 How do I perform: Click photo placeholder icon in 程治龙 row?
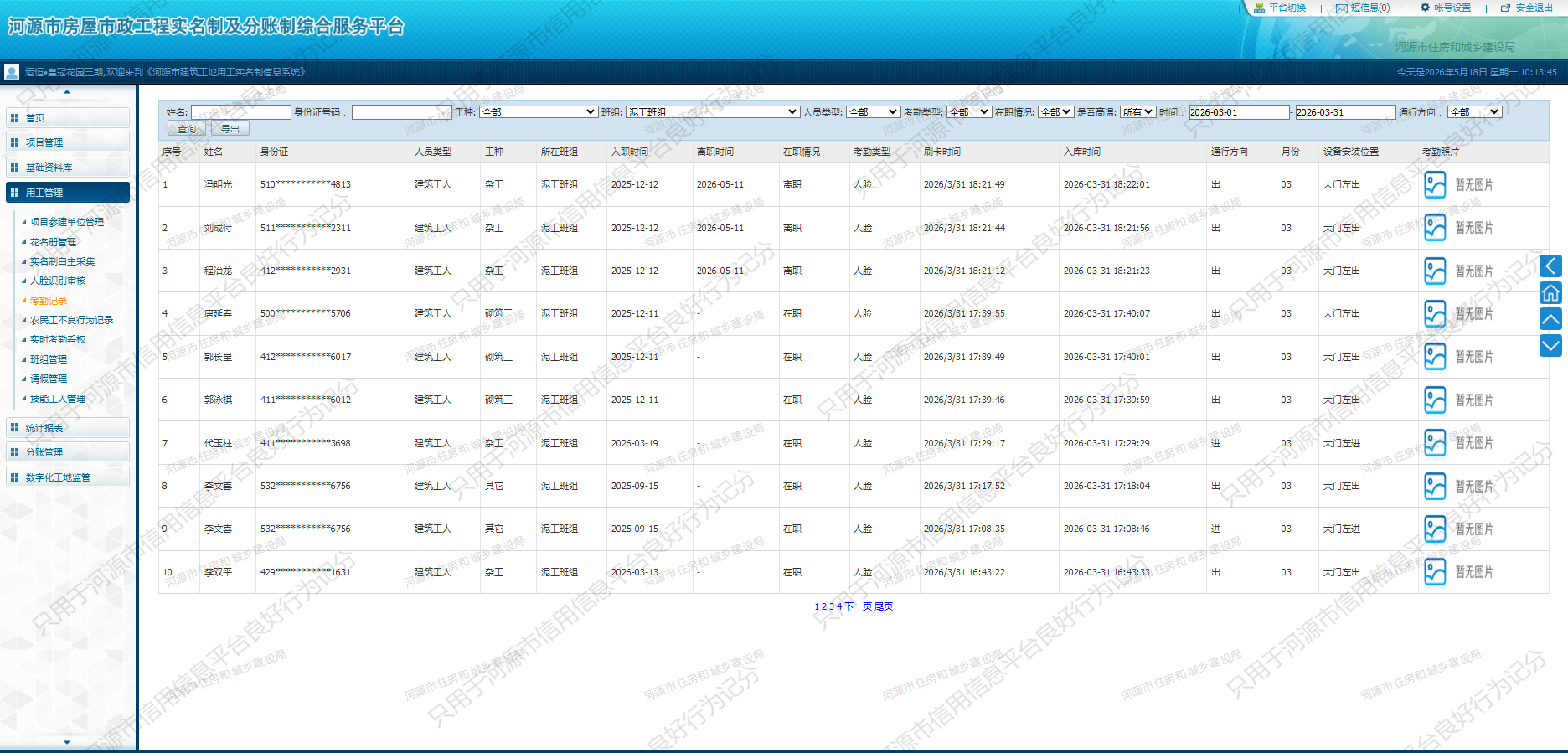pyautogui.click(x=1435, y=271)
